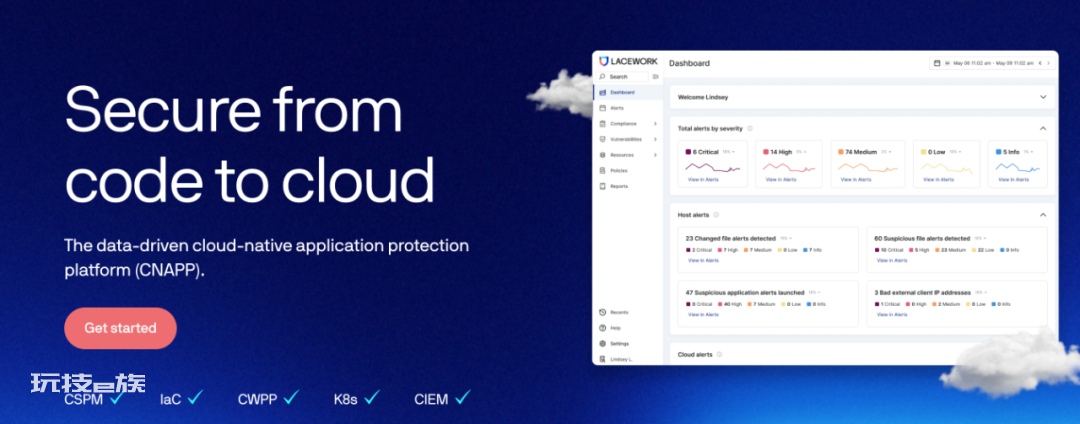Click the info icon beside Host alerts
This screenshot has width=1080, height=424.
coord(716,215)
